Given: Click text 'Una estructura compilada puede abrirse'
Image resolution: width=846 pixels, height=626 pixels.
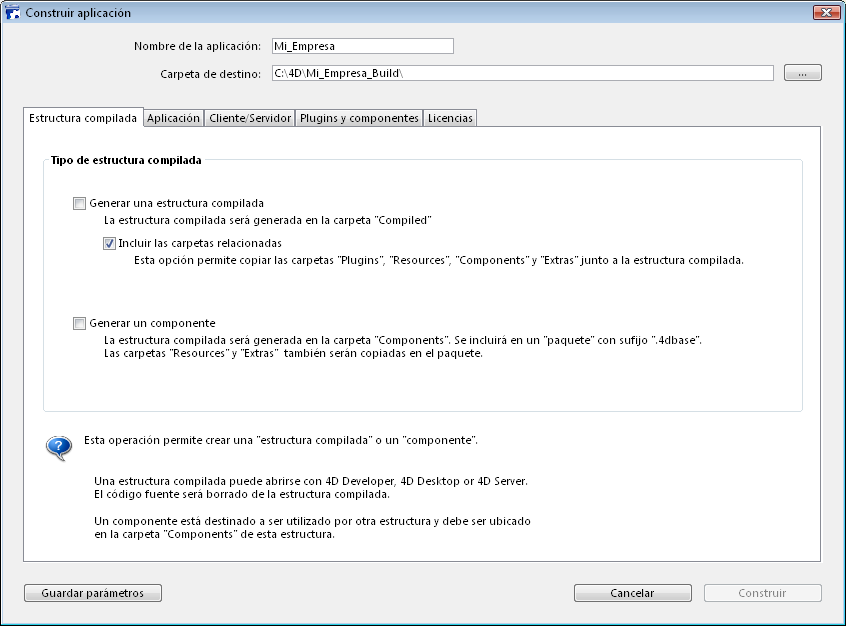Looking at the screenshot, I should point(311,481).
